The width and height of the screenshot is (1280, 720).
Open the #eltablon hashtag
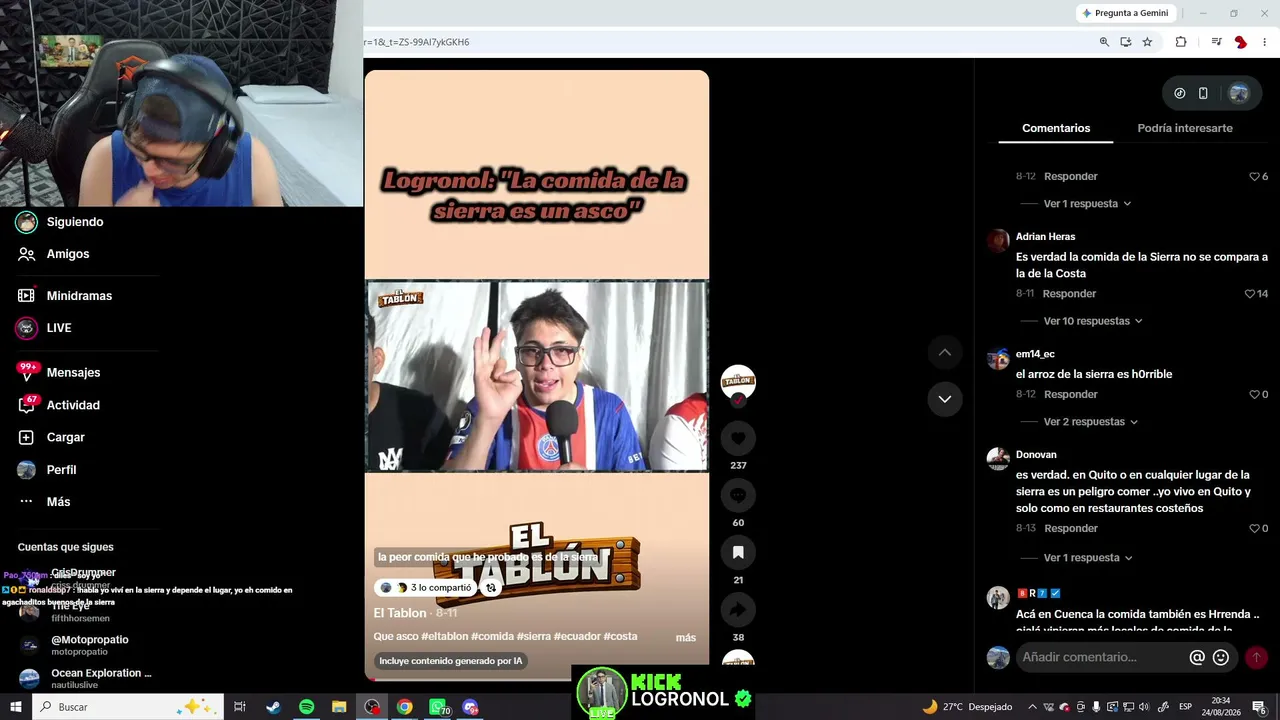444,637
